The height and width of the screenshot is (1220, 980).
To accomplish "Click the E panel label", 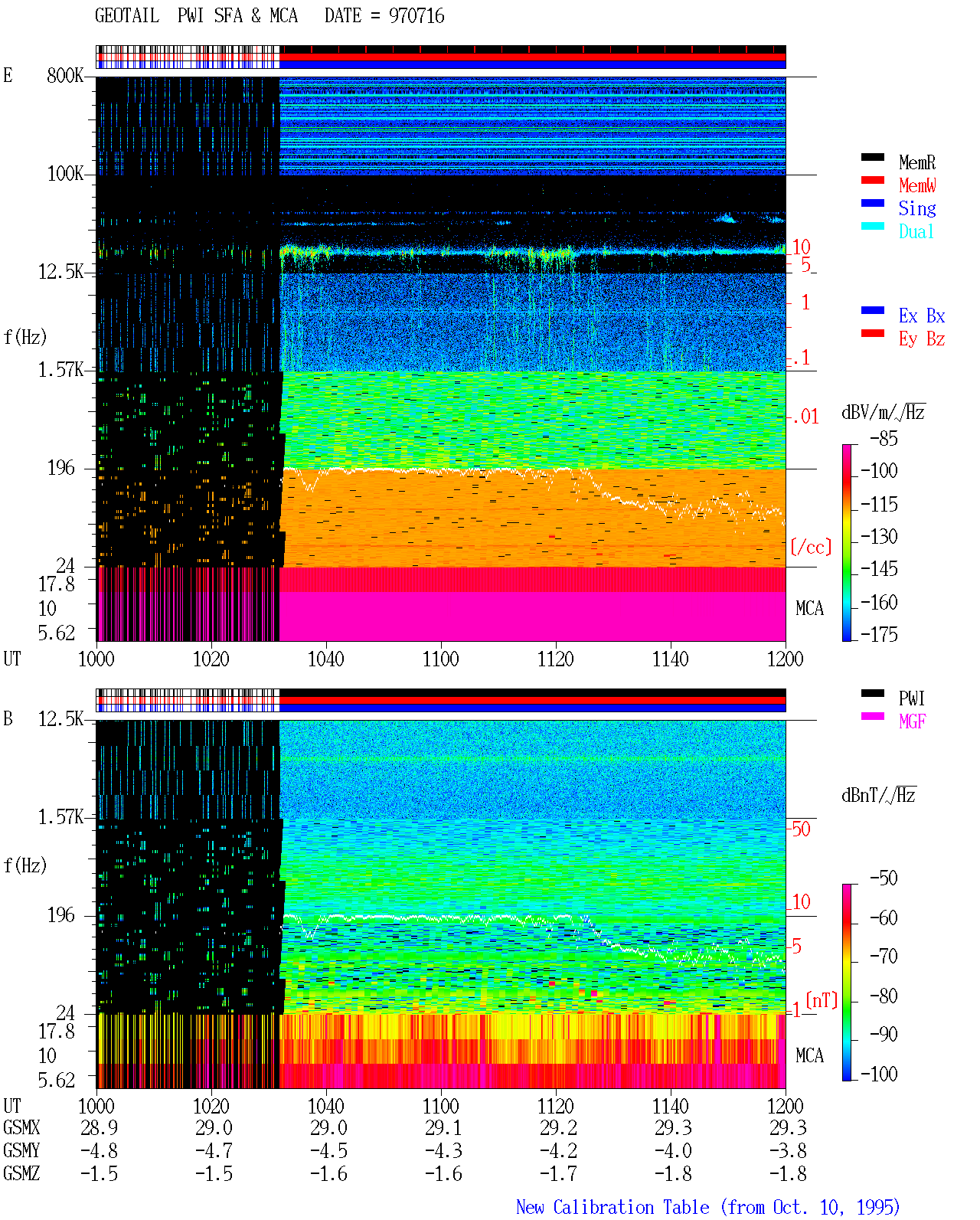I will click(x=8, y=75).
